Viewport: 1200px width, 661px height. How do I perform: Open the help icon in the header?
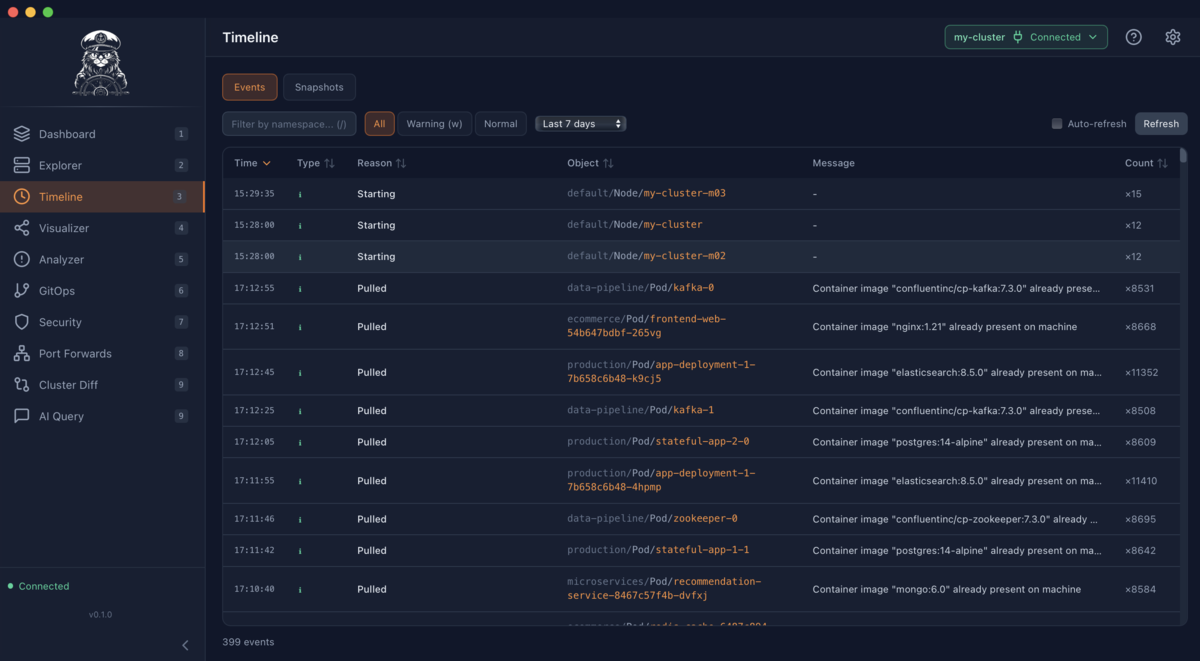coord(1133,36)
